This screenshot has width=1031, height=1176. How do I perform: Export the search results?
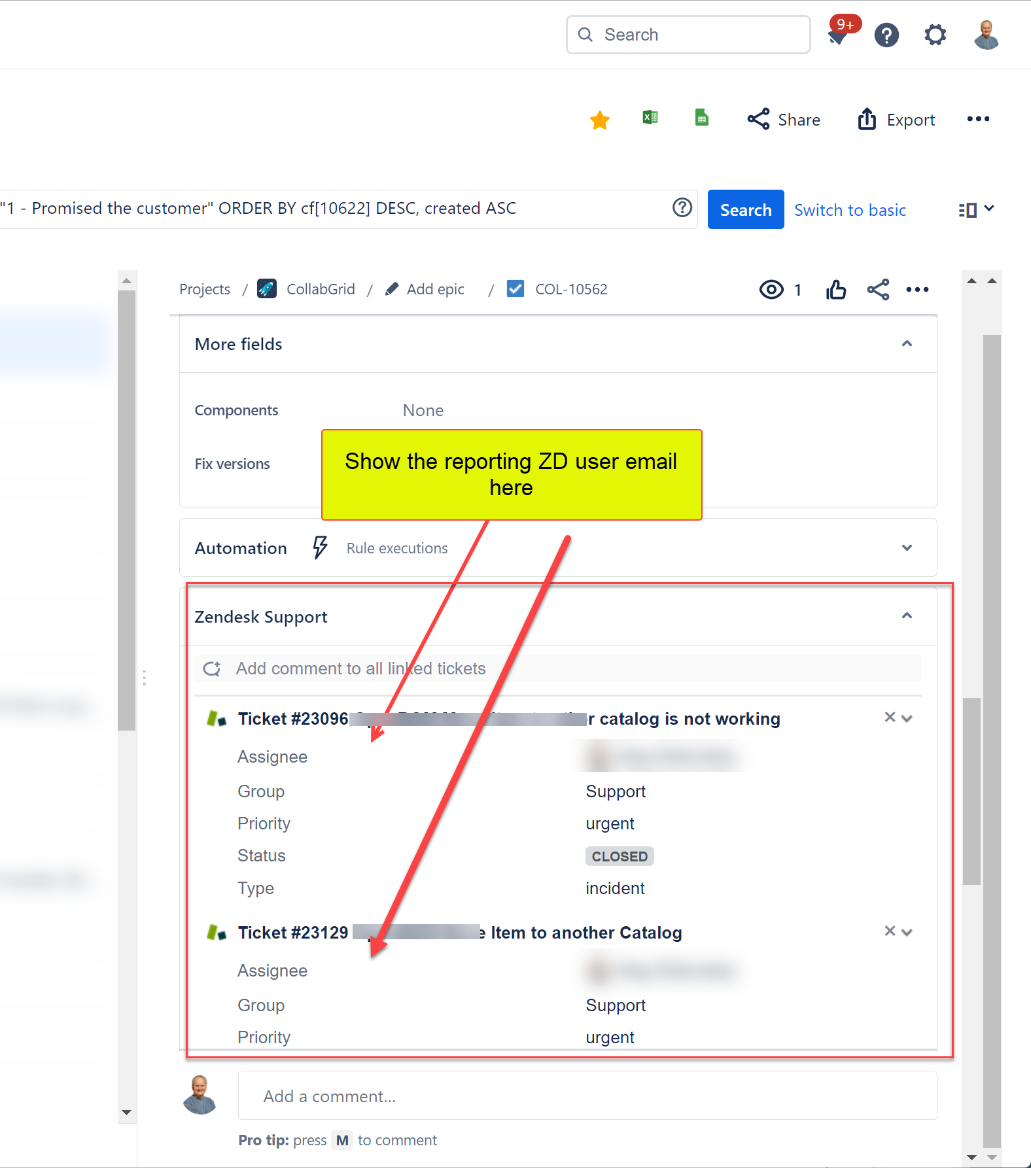896,120
